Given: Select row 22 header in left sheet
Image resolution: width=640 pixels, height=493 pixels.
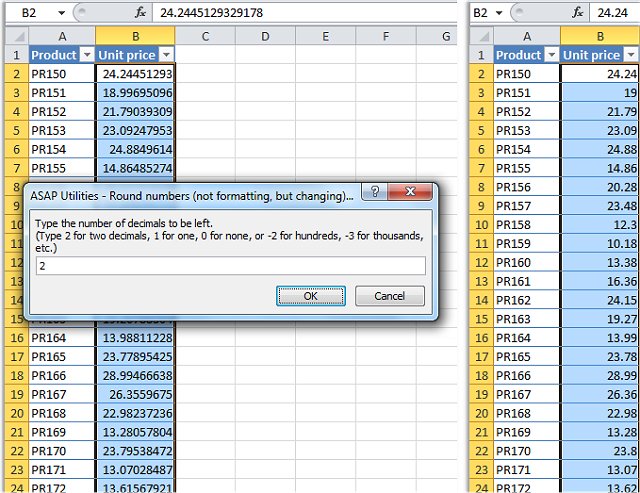Looking at the screenshot, I should coord(16,451).
